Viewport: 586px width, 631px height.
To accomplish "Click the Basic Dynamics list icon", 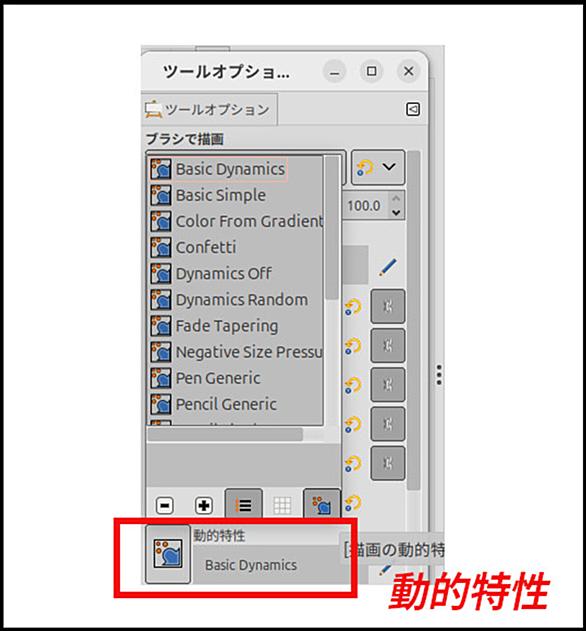I will (161, 169).
